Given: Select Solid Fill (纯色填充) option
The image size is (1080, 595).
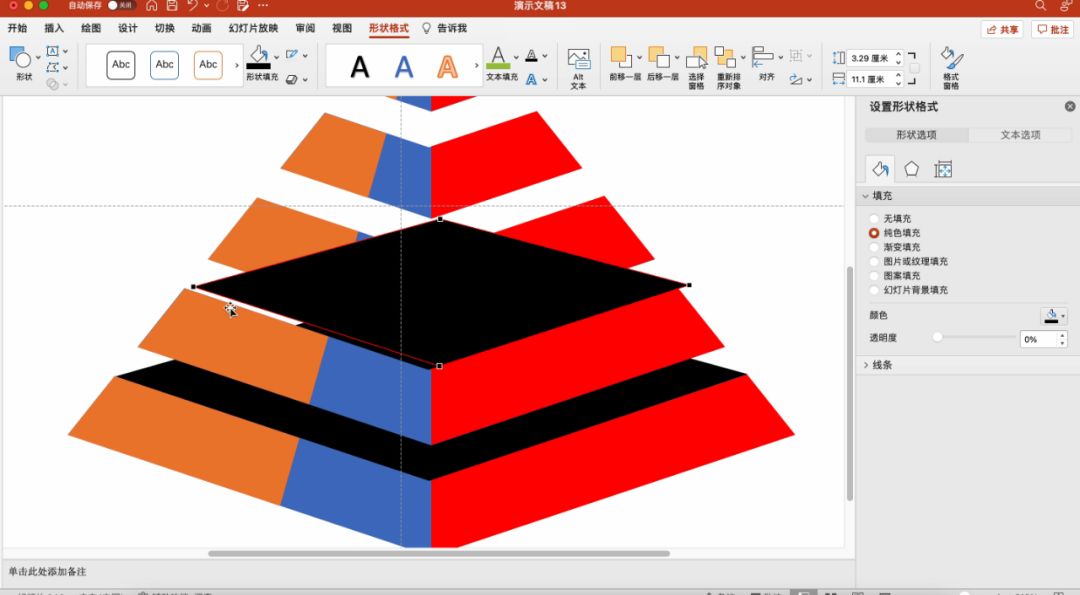Looking at the screenshot, I should (x=874, y=233).
